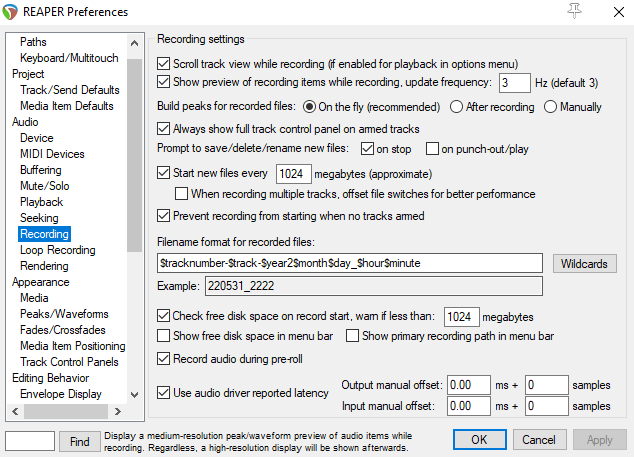Click the REAPER logo icon in the title bar
The image size is (634, 457).
tap(10, 12)
